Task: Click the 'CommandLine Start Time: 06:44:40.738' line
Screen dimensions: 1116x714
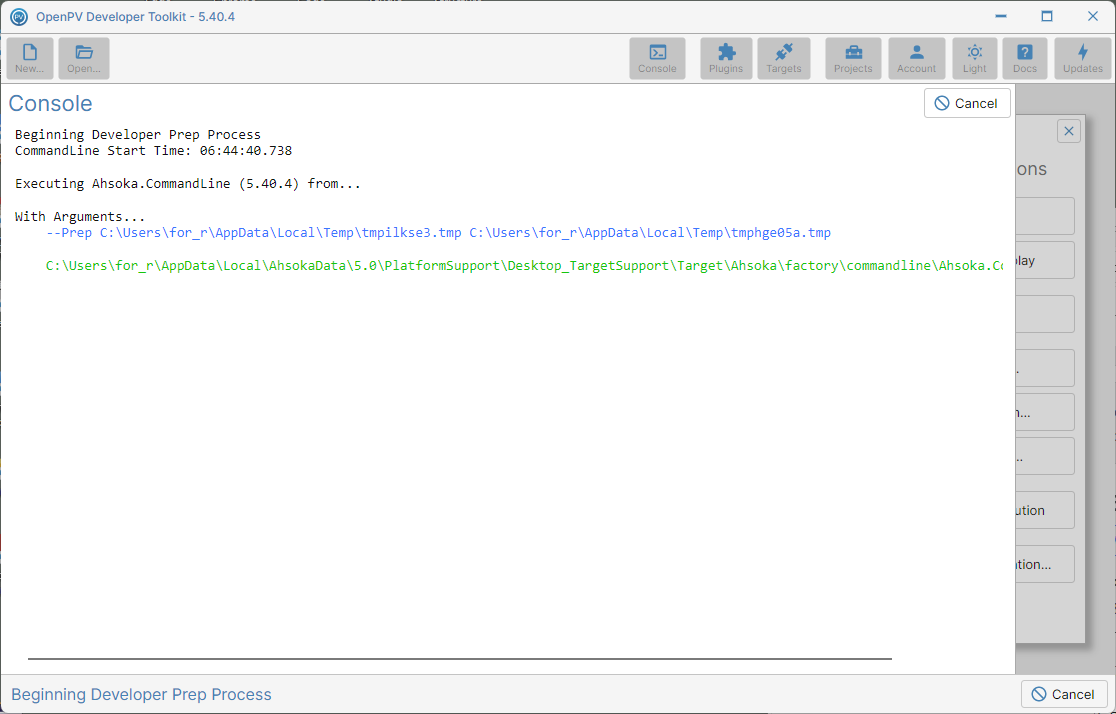Action: point(154,151)
